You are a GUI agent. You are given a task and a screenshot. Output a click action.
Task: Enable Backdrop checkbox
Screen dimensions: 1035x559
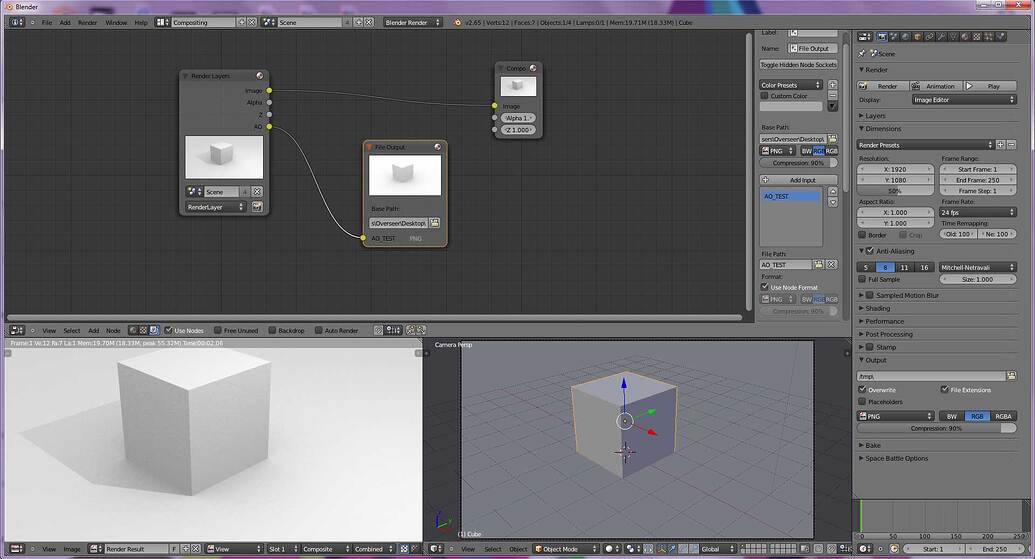272,330
